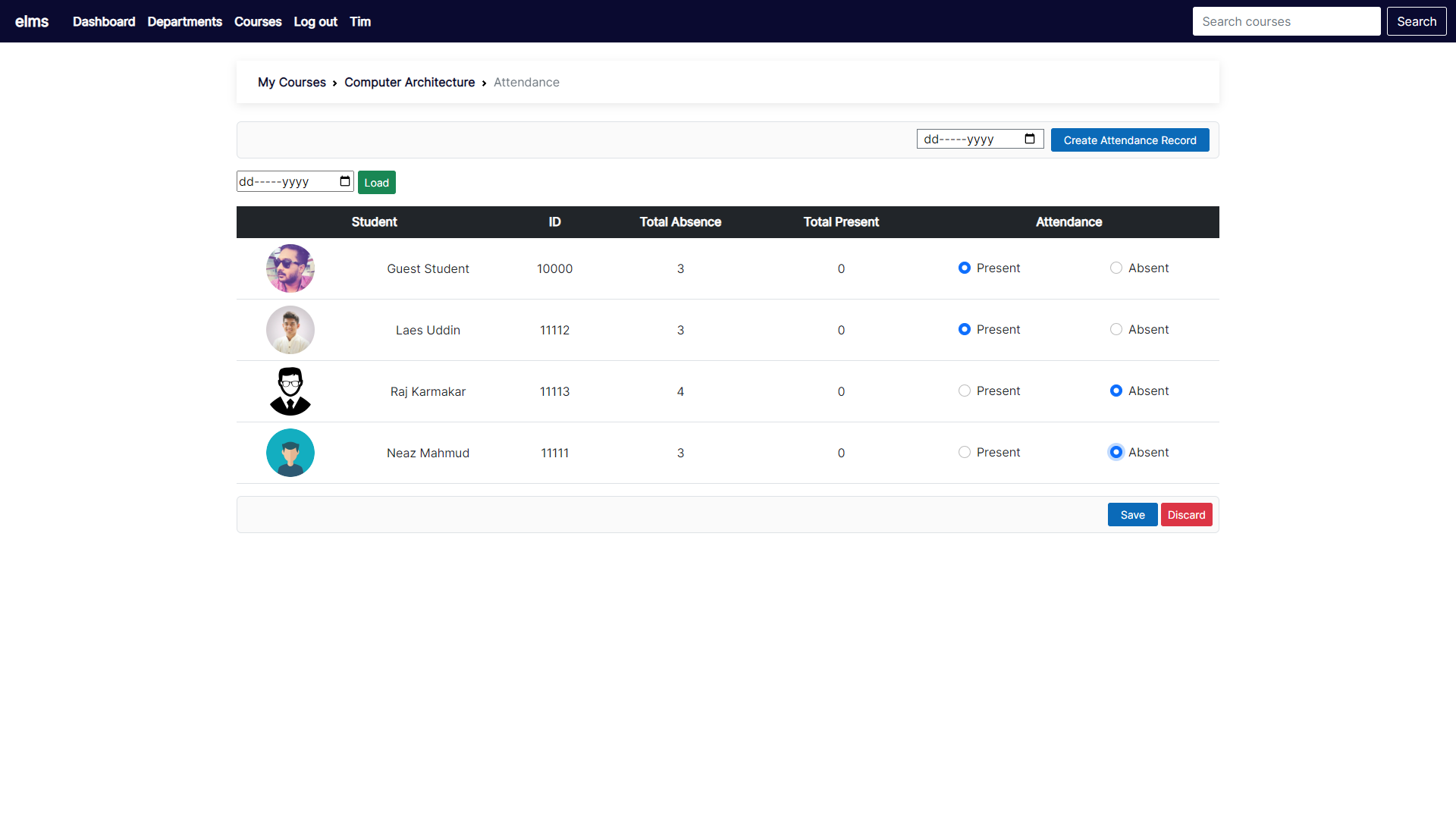
Task: Click the ID column header
Action: tap(555, 222)
